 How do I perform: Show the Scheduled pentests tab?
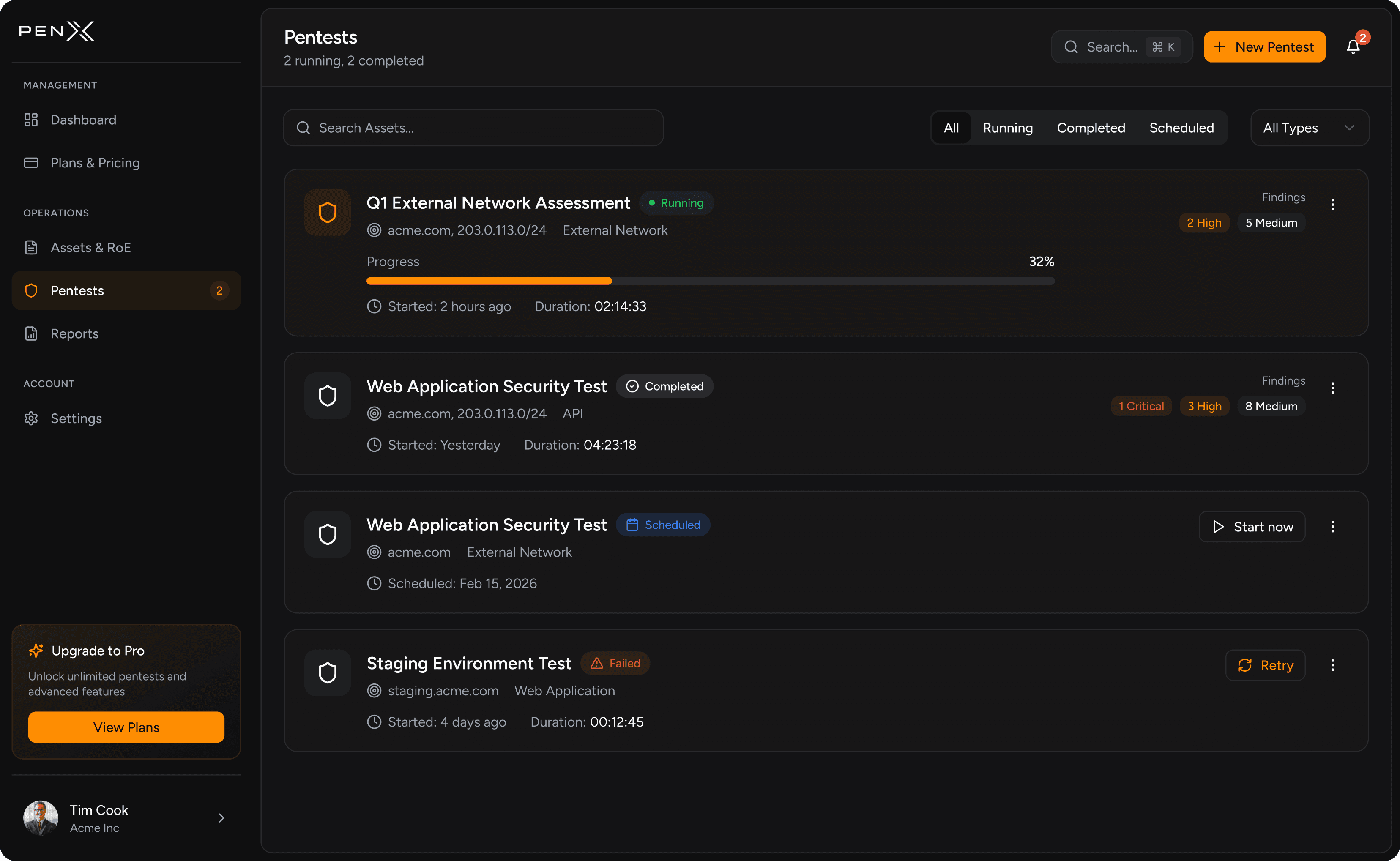[x=1181, y=128]
